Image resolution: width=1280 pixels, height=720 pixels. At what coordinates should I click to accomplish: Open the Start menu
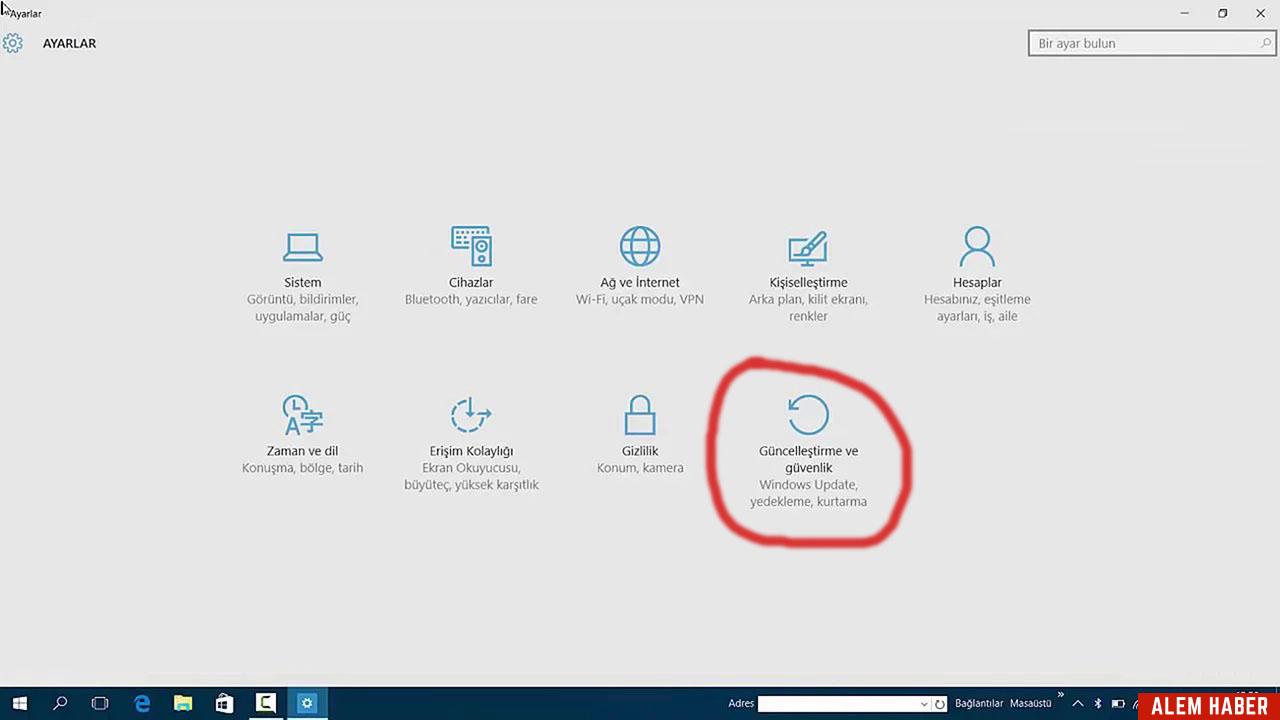19,703
